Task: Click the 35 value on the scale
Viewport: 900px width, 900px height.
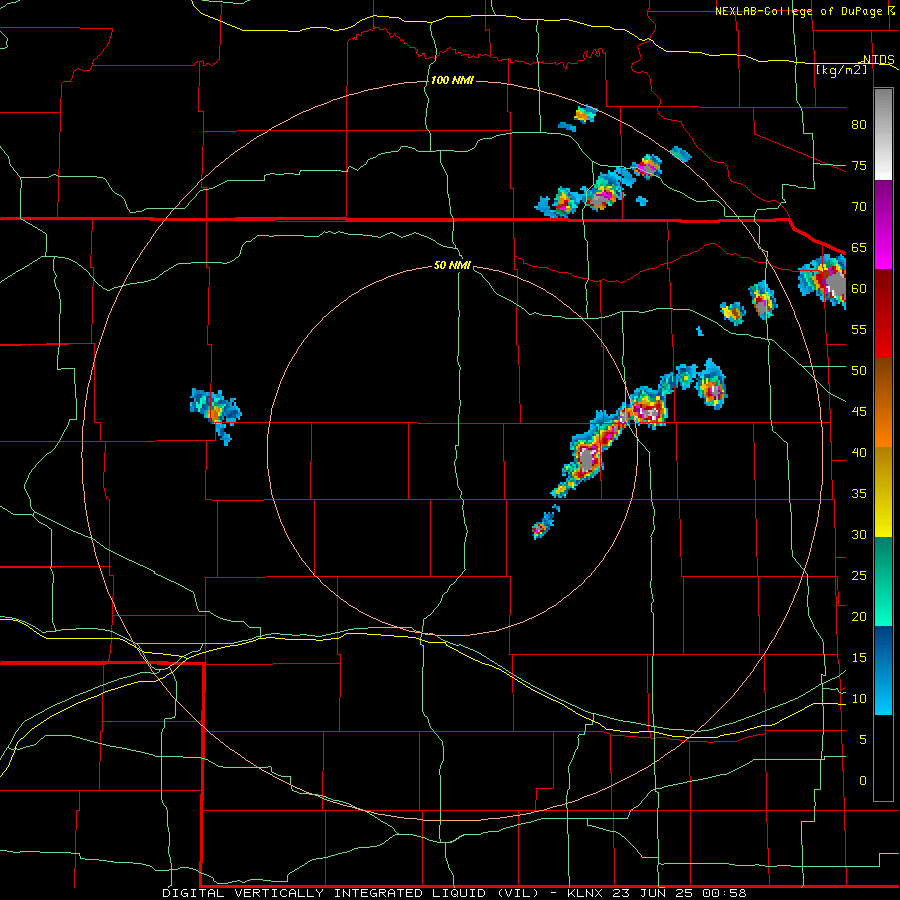Action: click(859, 494)
